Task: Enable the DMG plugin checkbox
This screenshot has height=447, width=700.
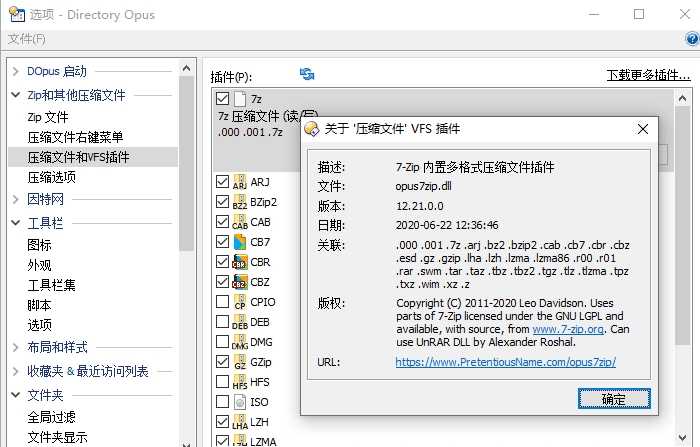Action: pyautogui.click(x=222, y=342)
